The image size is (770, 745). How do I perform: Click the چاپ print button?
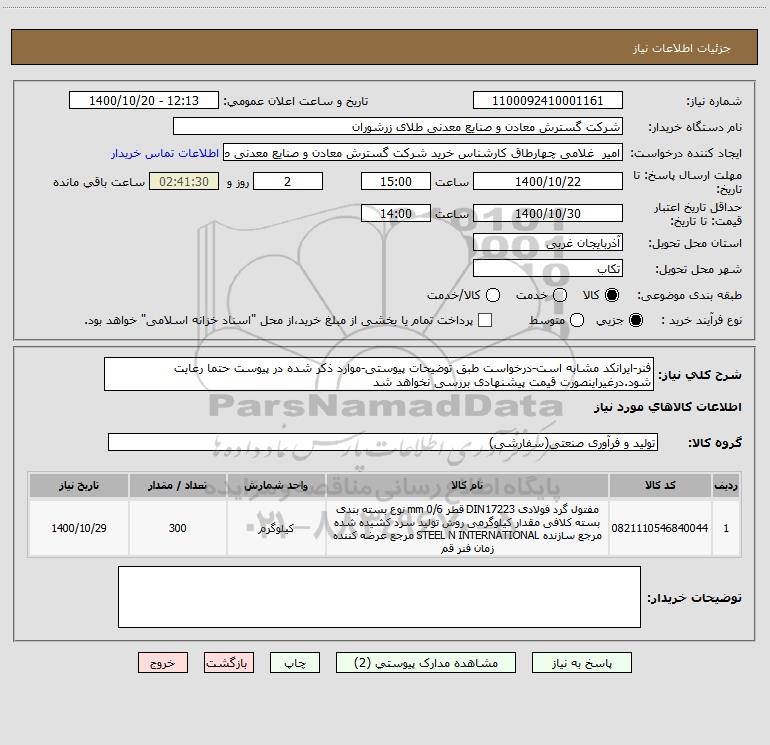pos(295,663)
